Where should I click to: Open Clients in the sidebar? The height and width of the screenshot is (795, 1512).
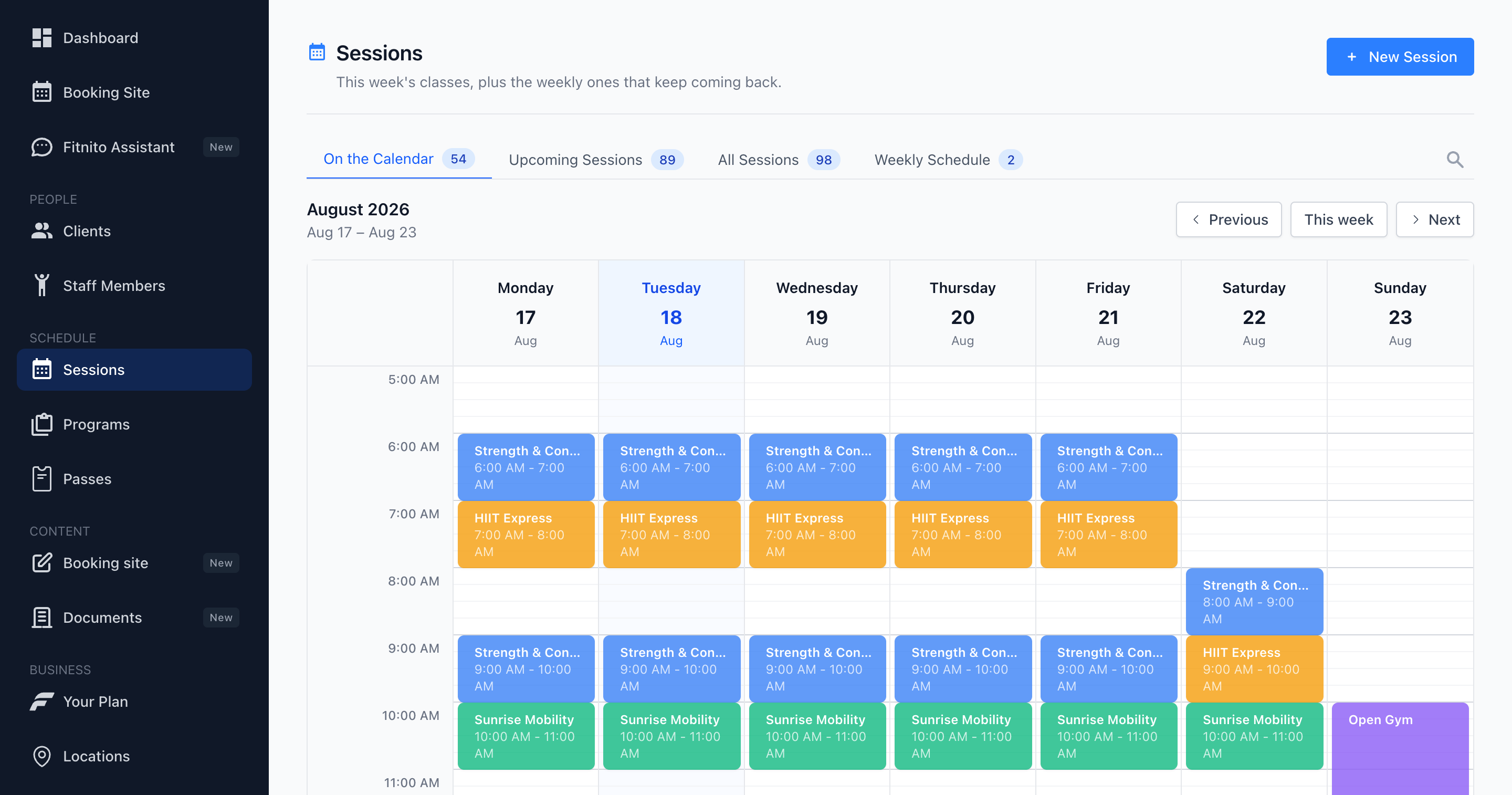(134, 231)
